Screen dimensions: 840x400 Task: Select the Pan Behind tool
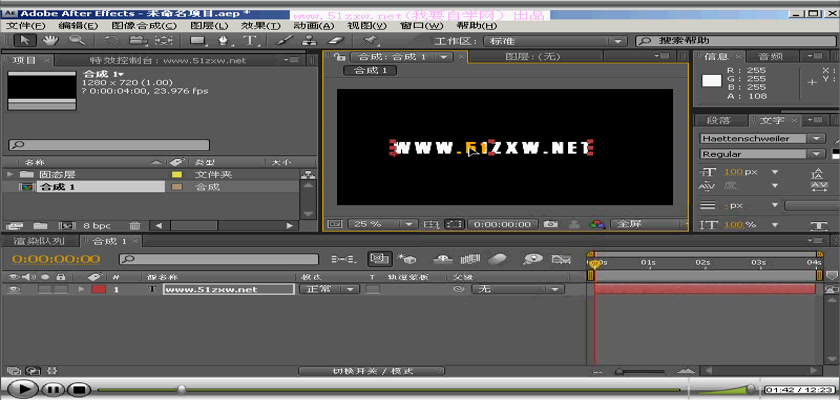(x=164, y=40)
